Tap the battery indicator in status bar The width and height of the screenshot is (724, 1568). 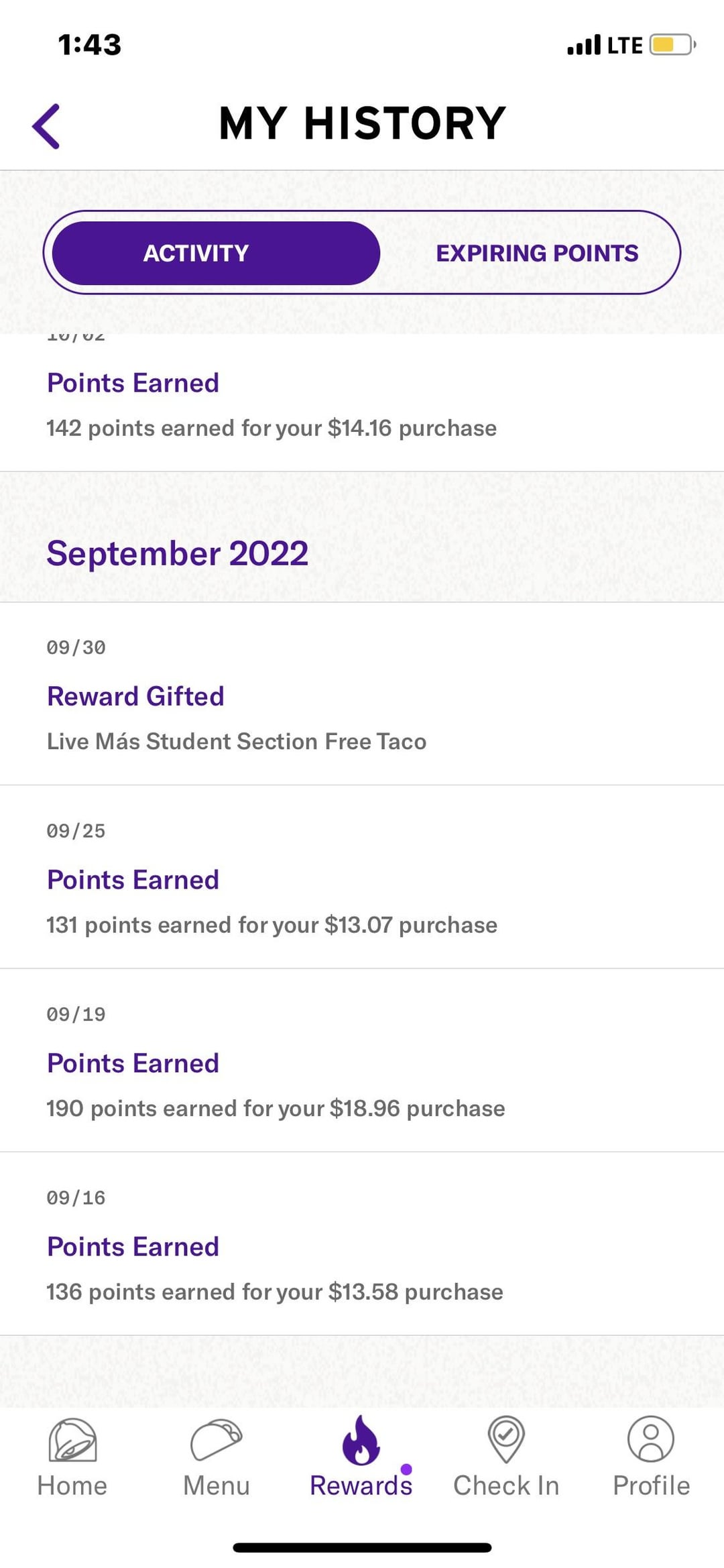[x=672, y=45]
